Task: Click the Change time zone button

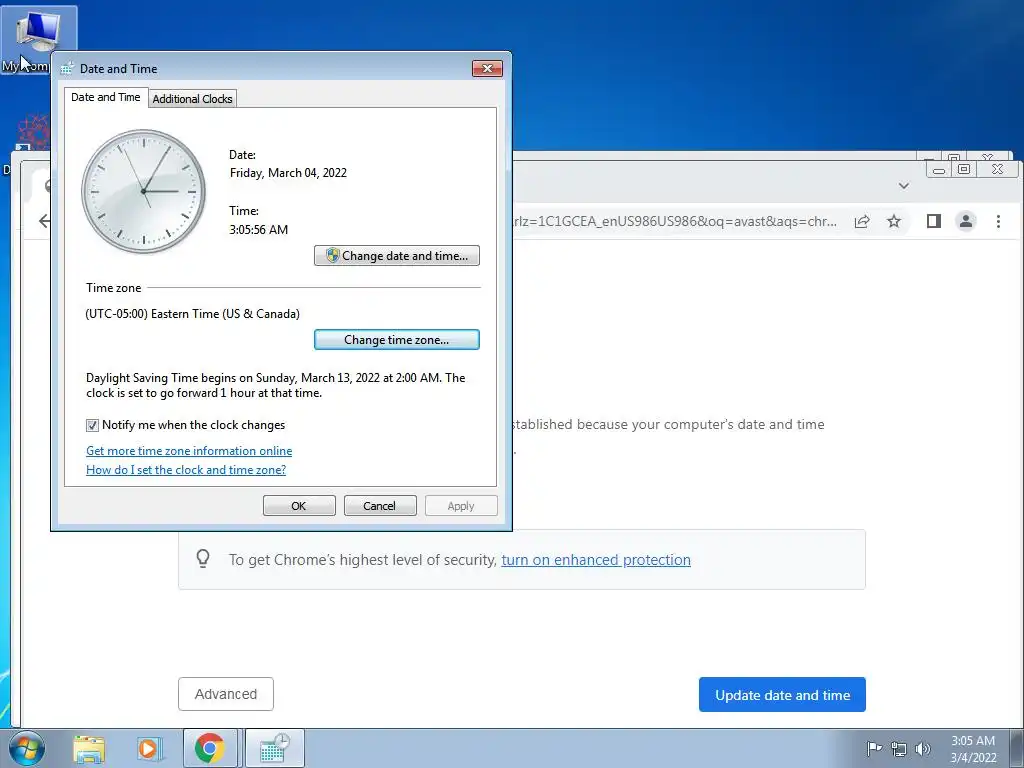Action: 396,340
